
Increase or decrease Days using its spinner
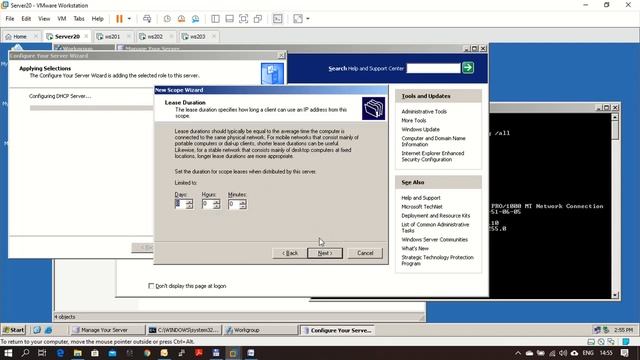pos(189,204)
